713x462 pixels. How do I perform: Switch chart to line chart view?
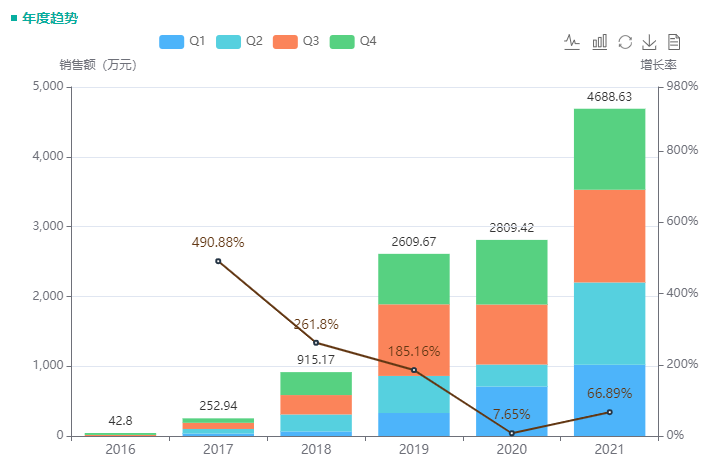[572, 42]
